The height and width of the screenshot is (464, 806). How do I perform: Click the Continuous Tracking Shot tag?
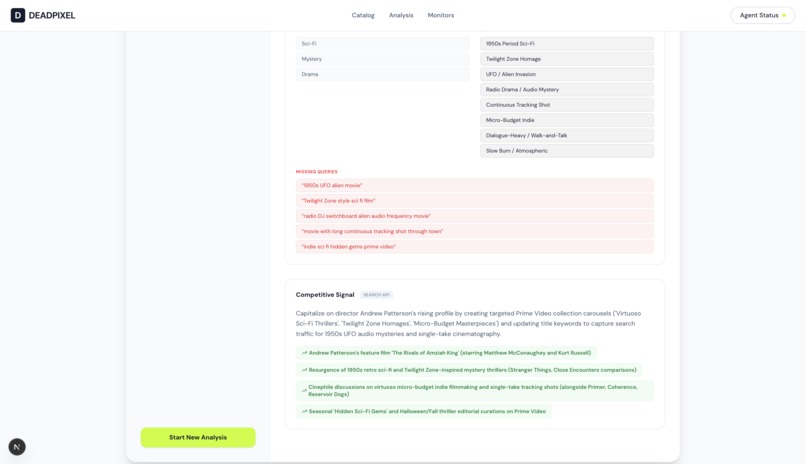[567, 105]
